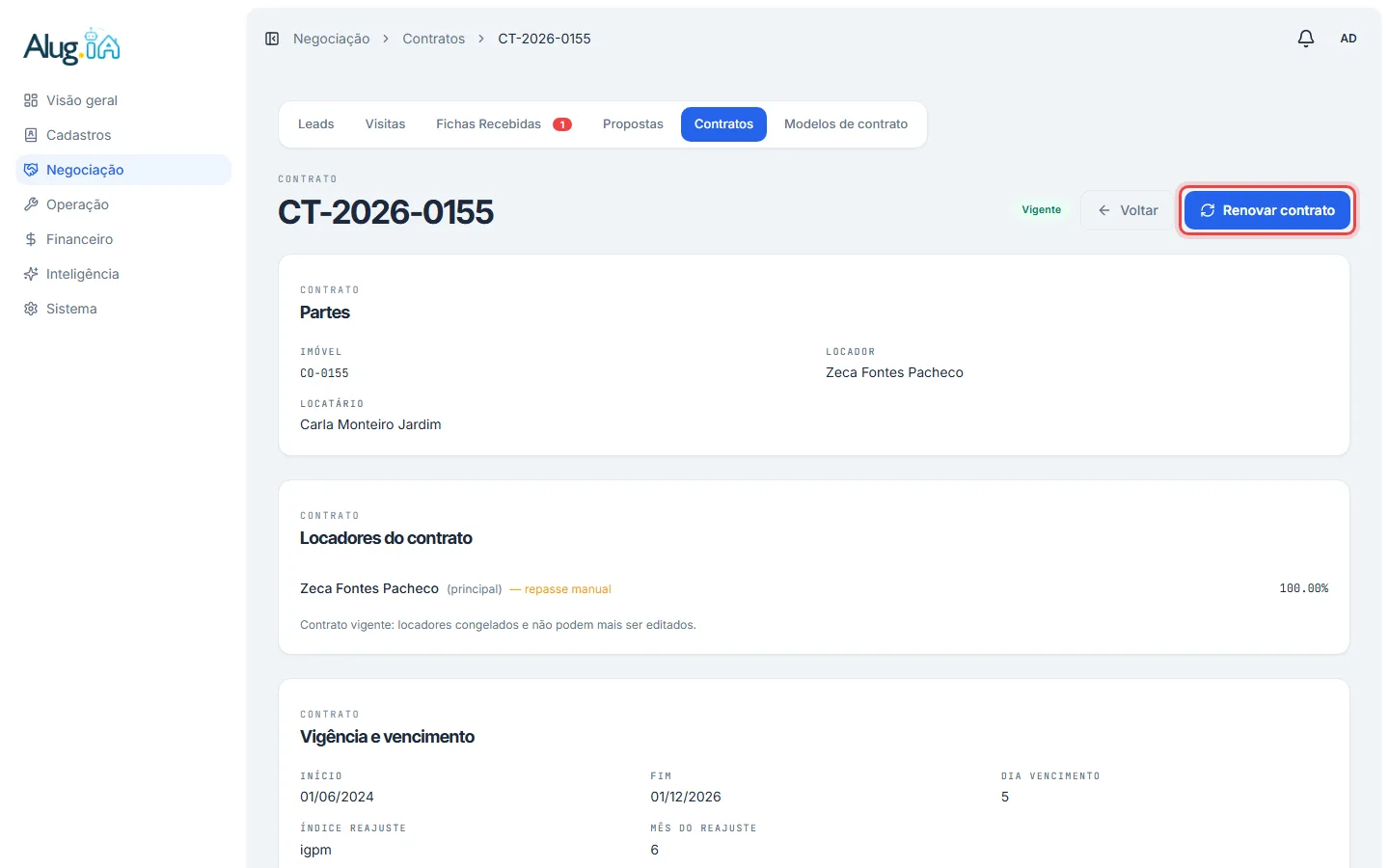The height and width of the screenshot is (868, 1389).
Task: Open Operação in the sidebar
Action: click(123, 204)
